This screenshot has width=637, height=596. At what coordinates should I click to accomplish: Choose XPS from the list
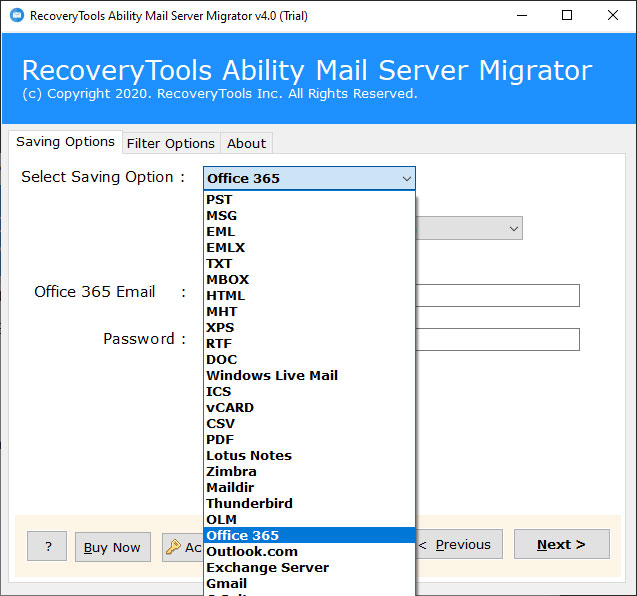point(309,327)
